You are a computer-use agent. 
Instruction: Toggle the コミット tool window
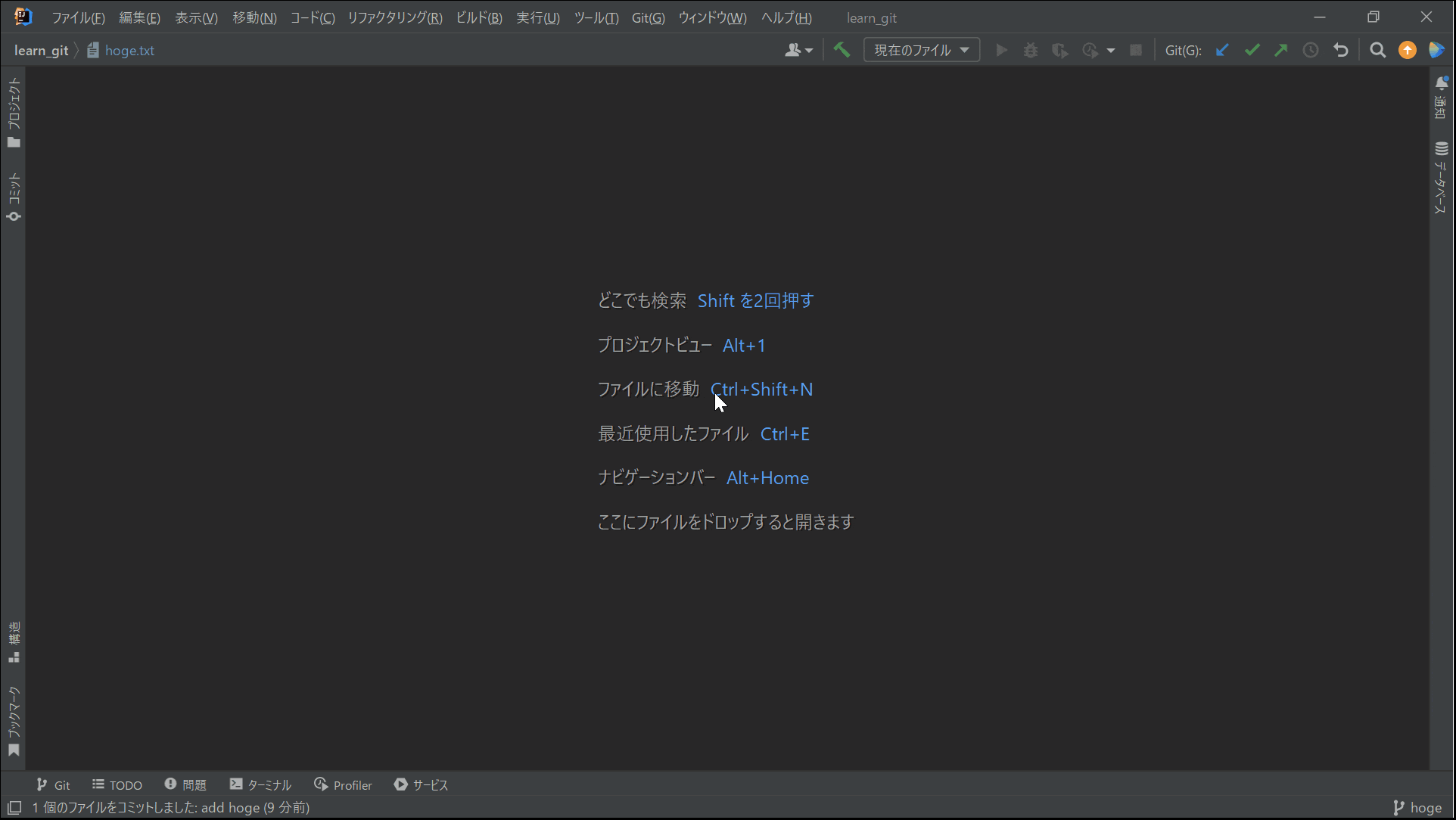14,193
